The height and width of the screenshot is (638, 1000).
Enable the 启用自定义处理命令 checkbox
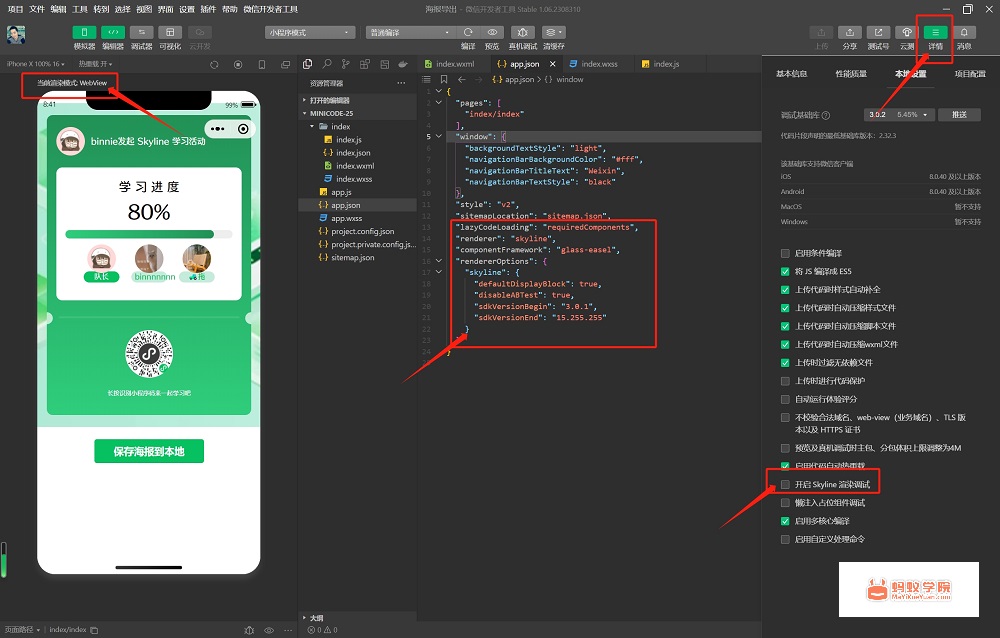(x=785, y=540)
